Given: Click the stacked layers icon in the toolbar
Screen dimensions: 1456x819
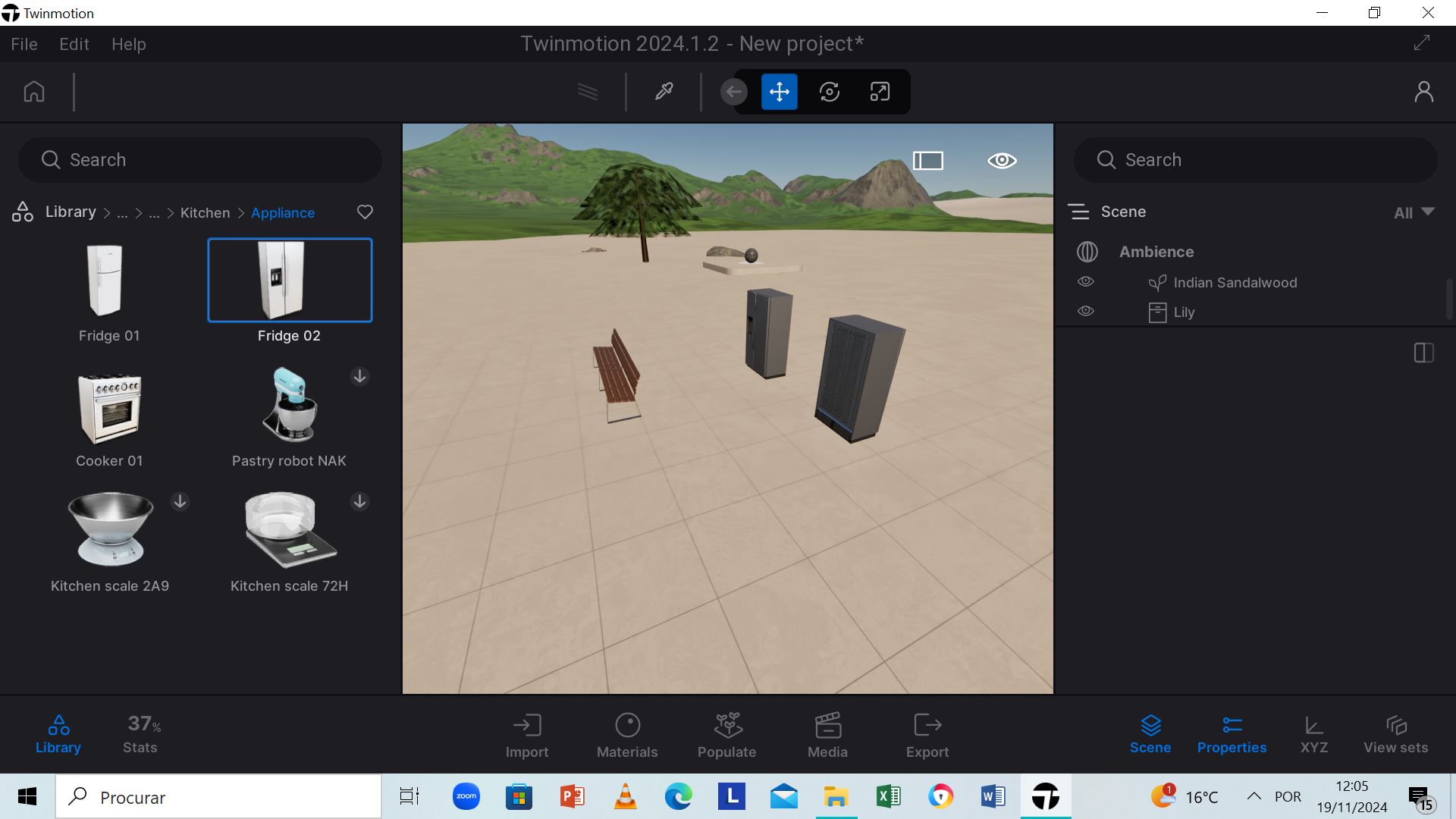Looking at the screenshot, I should point(588,92).
